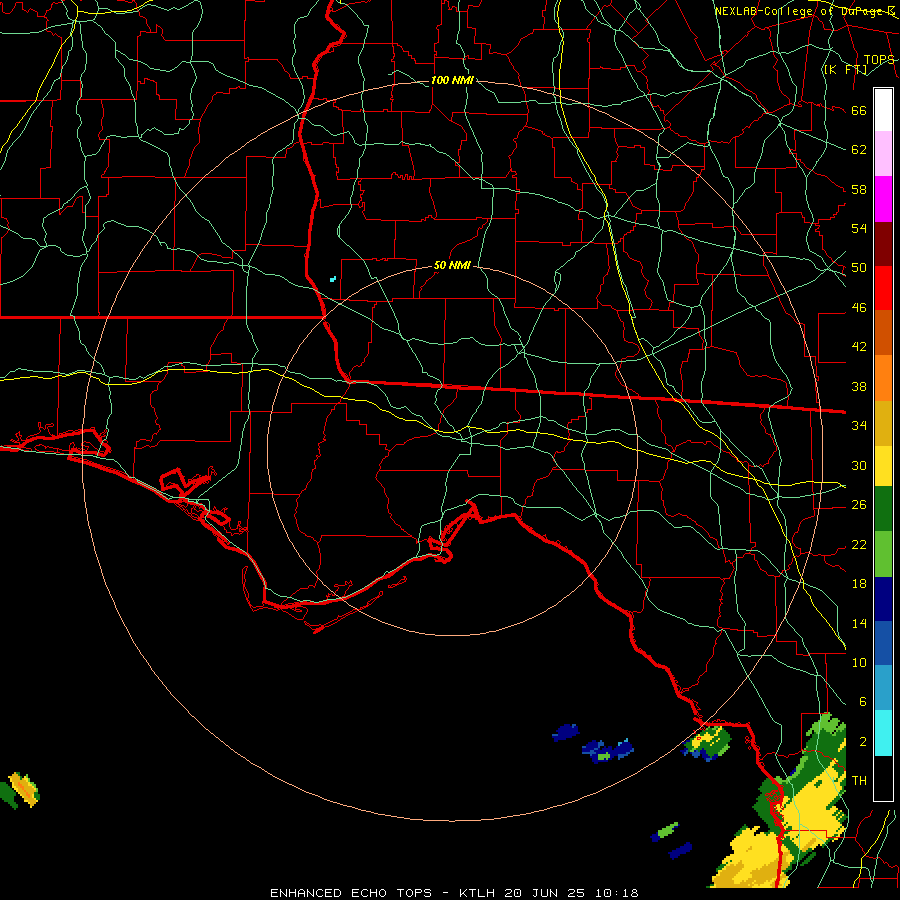The height and width of the screenshot is (900, 900).
Task: Click the bright red legend swatch
Action: point(883,288)
